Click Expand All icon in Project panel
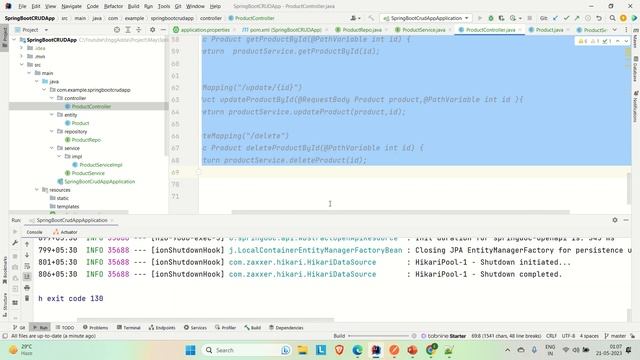 pyautogui.click(x=128, y=30)
